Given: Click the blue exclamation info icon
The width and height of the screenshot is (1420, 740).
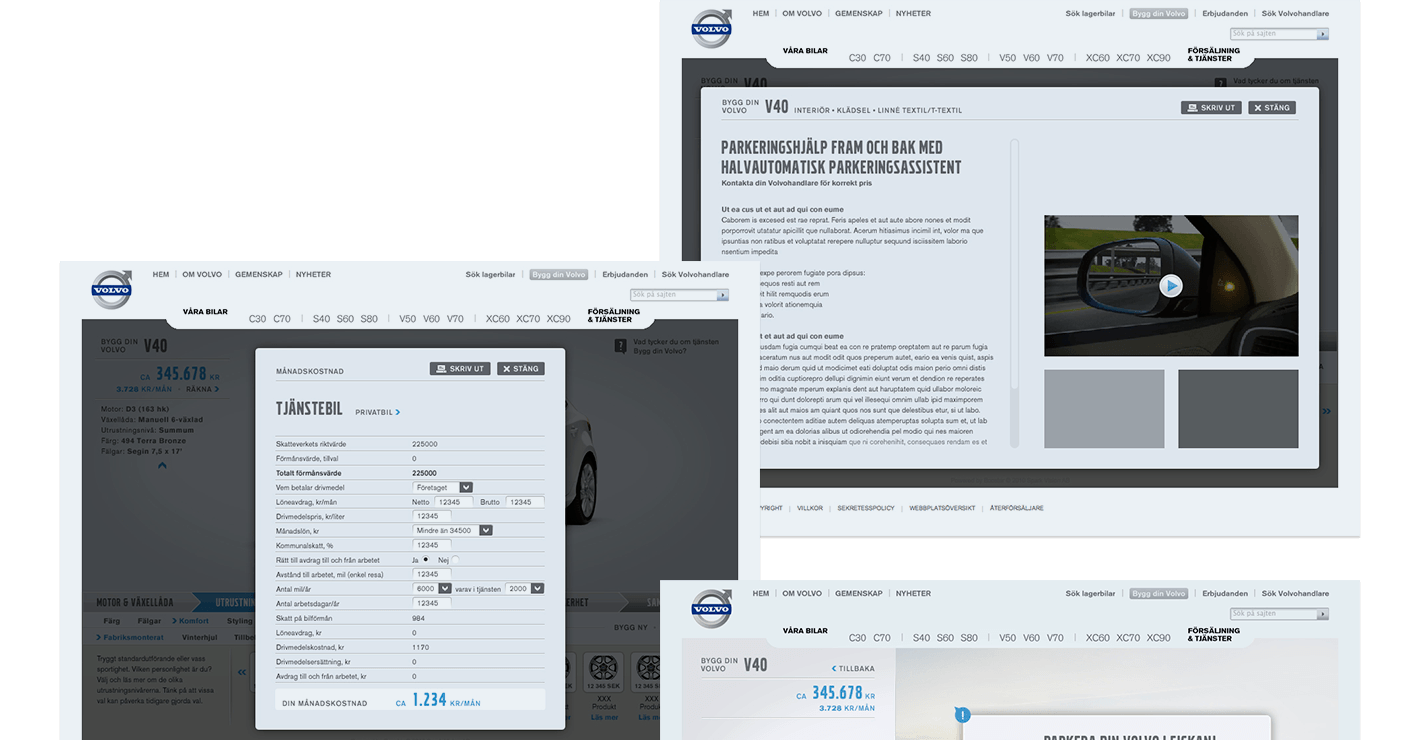Looking at the screenshot, I should 962,715.
